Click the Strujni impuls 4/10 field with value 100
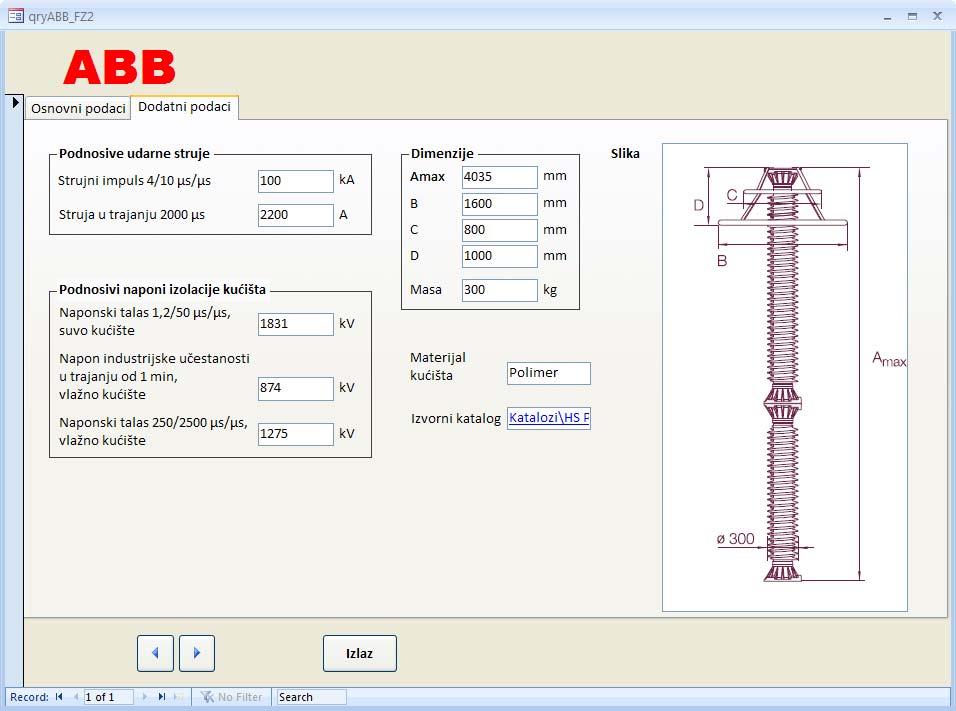This screenshot has width=956, height=711. click(296, 181)
